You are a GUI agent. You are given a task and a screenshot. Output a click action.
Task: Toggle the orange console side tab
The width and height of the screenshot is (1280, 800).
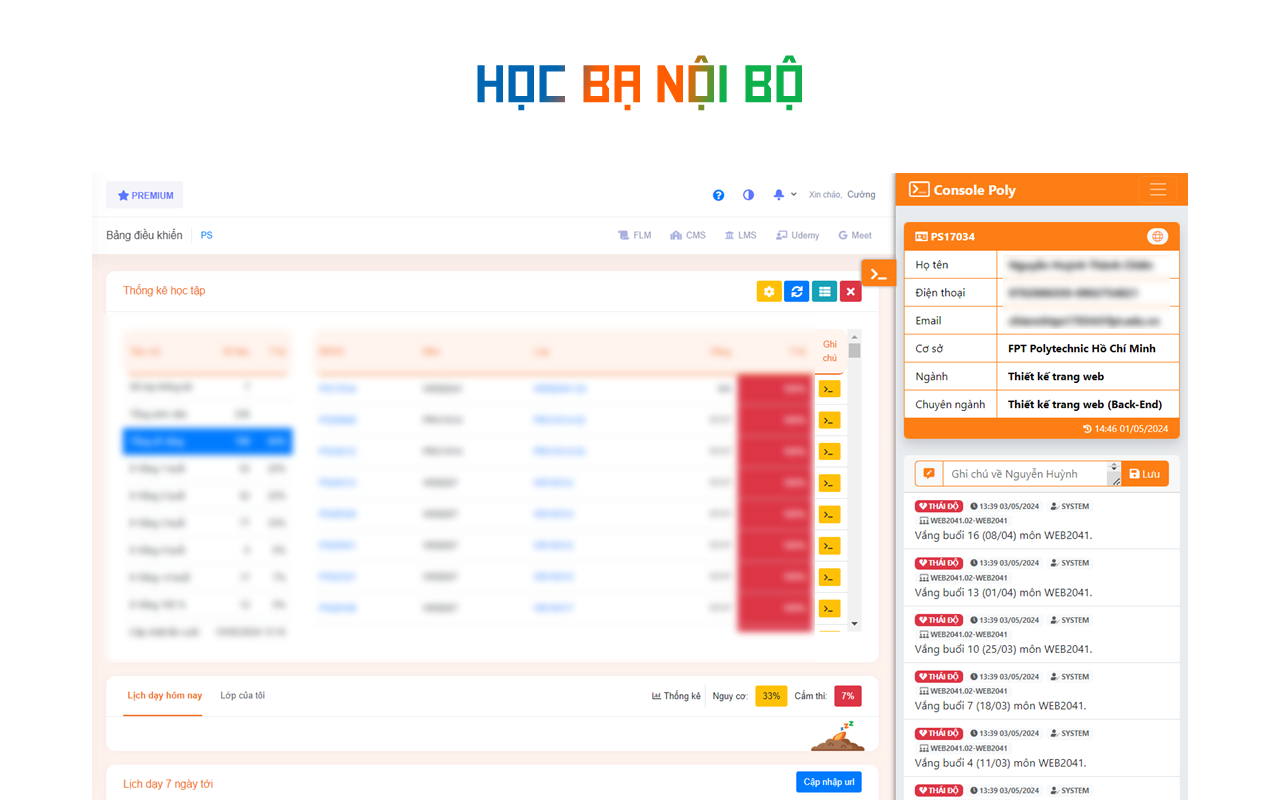tap(878, 273)
